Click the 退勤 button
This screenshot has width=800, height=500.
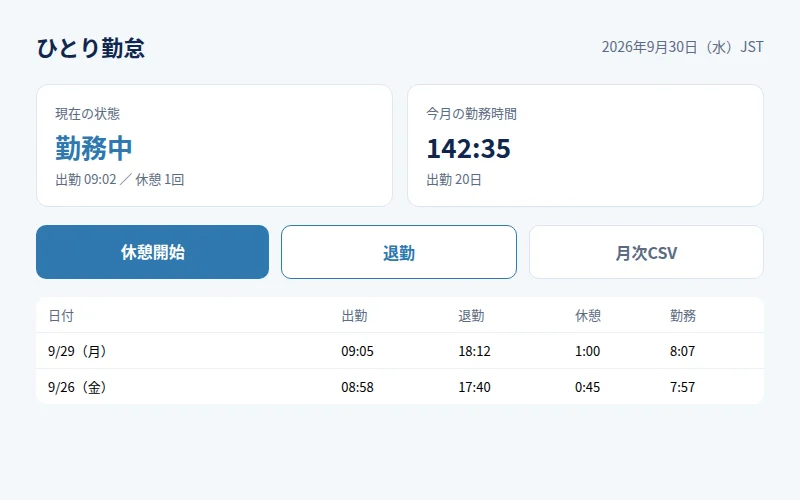click(x=399, y=252)
